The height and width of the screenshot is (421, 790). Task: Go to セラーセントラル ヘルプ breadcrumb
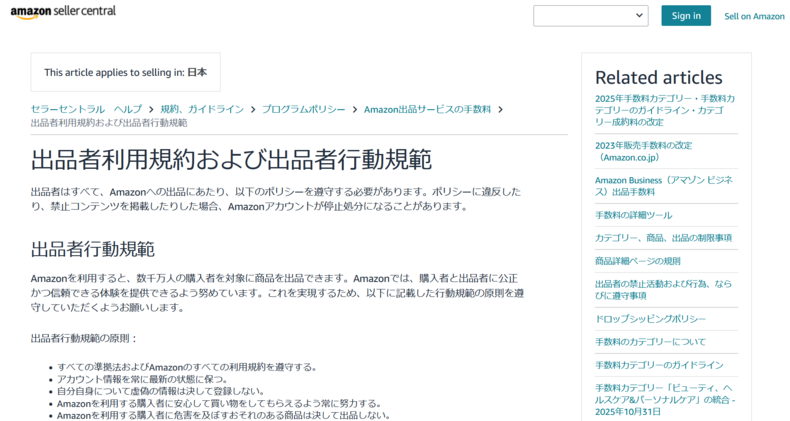click(x=86, y=109)
